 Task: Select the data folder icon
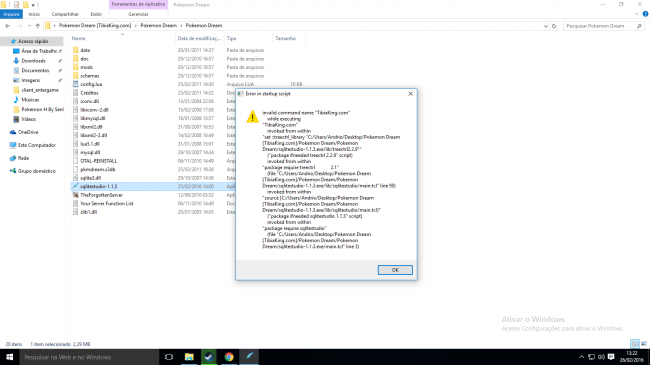point(75,50)
